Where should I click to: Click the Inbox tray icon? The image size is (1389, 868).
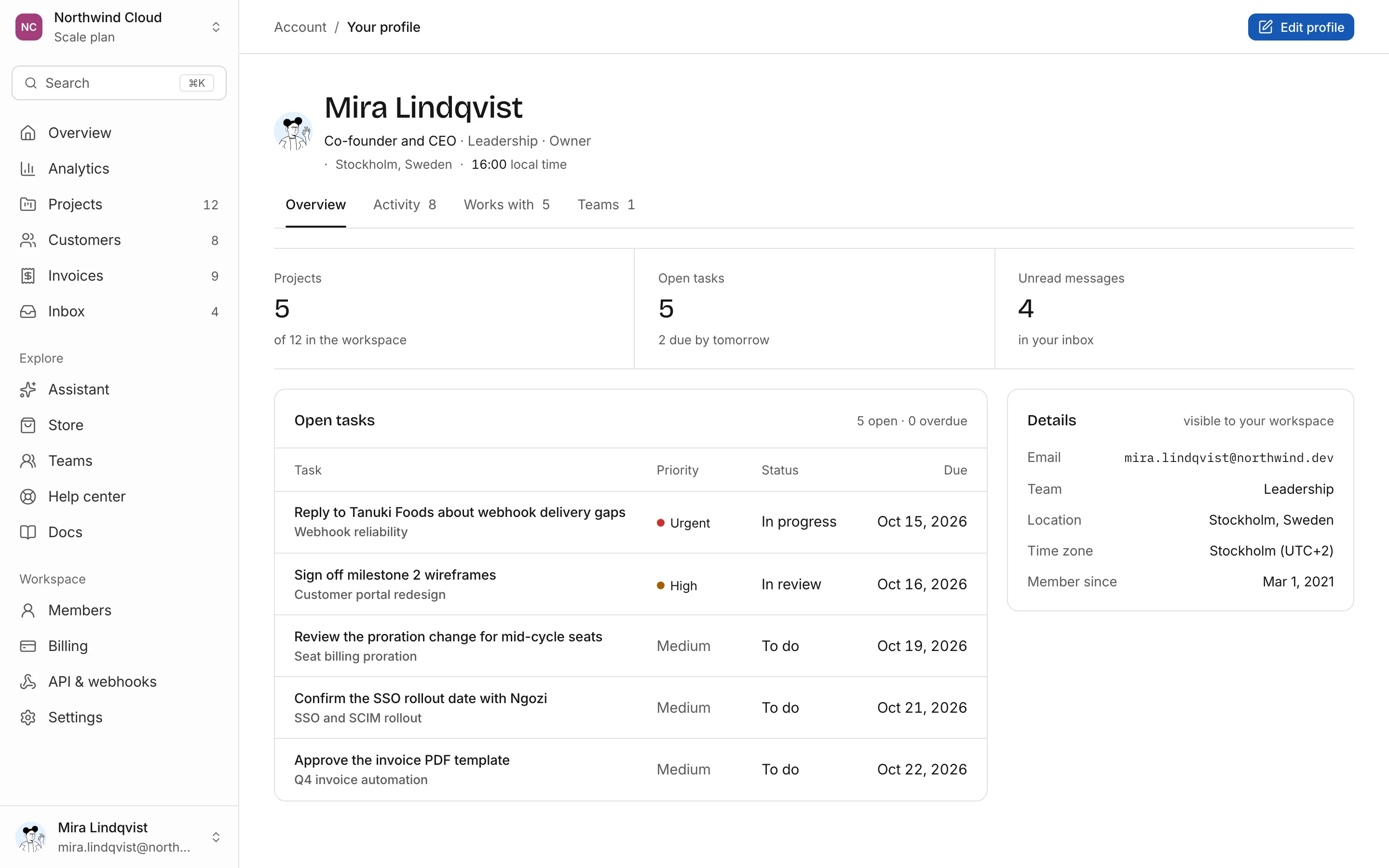27,311
